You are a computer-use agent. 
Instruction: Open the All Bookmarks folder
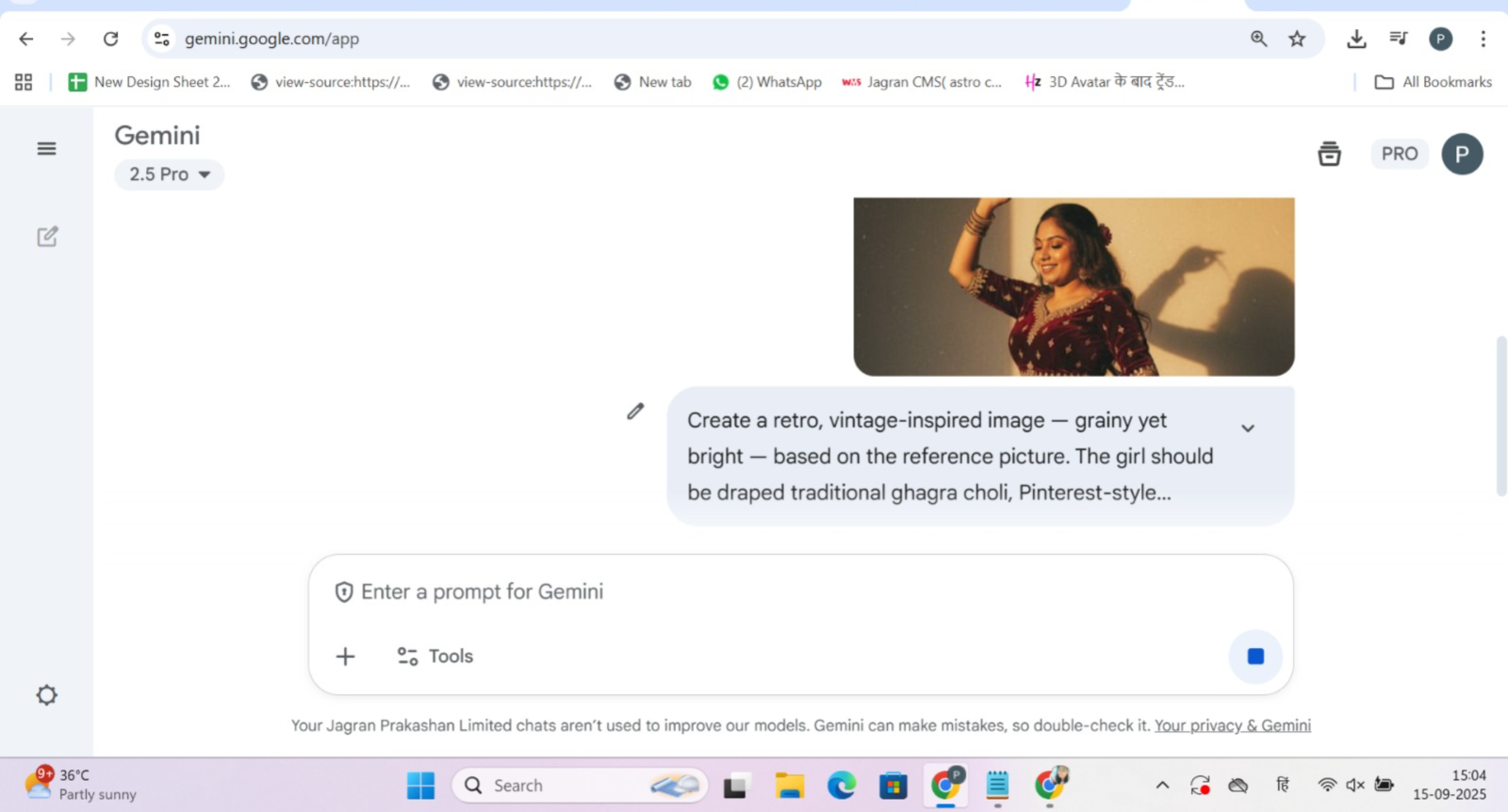pos(1434,82)
